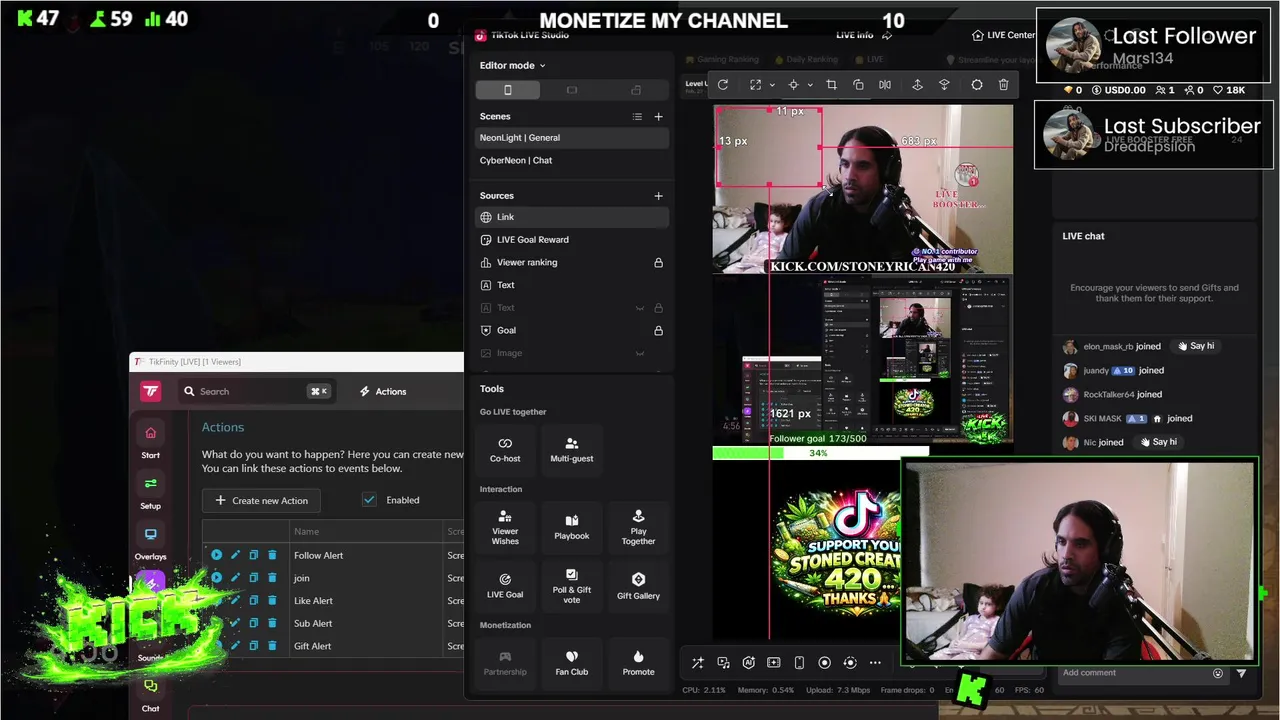Click Say hi next to elon_mask_rb

pos(1195,346)
